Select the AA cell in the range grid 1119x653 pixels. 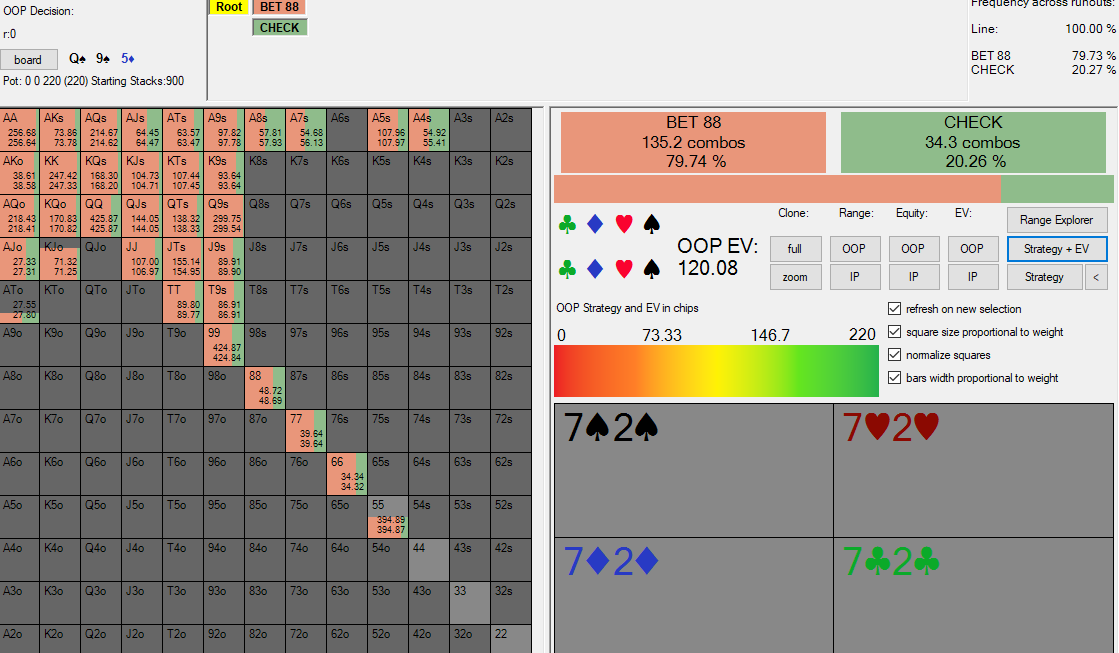tap(19, 129)
